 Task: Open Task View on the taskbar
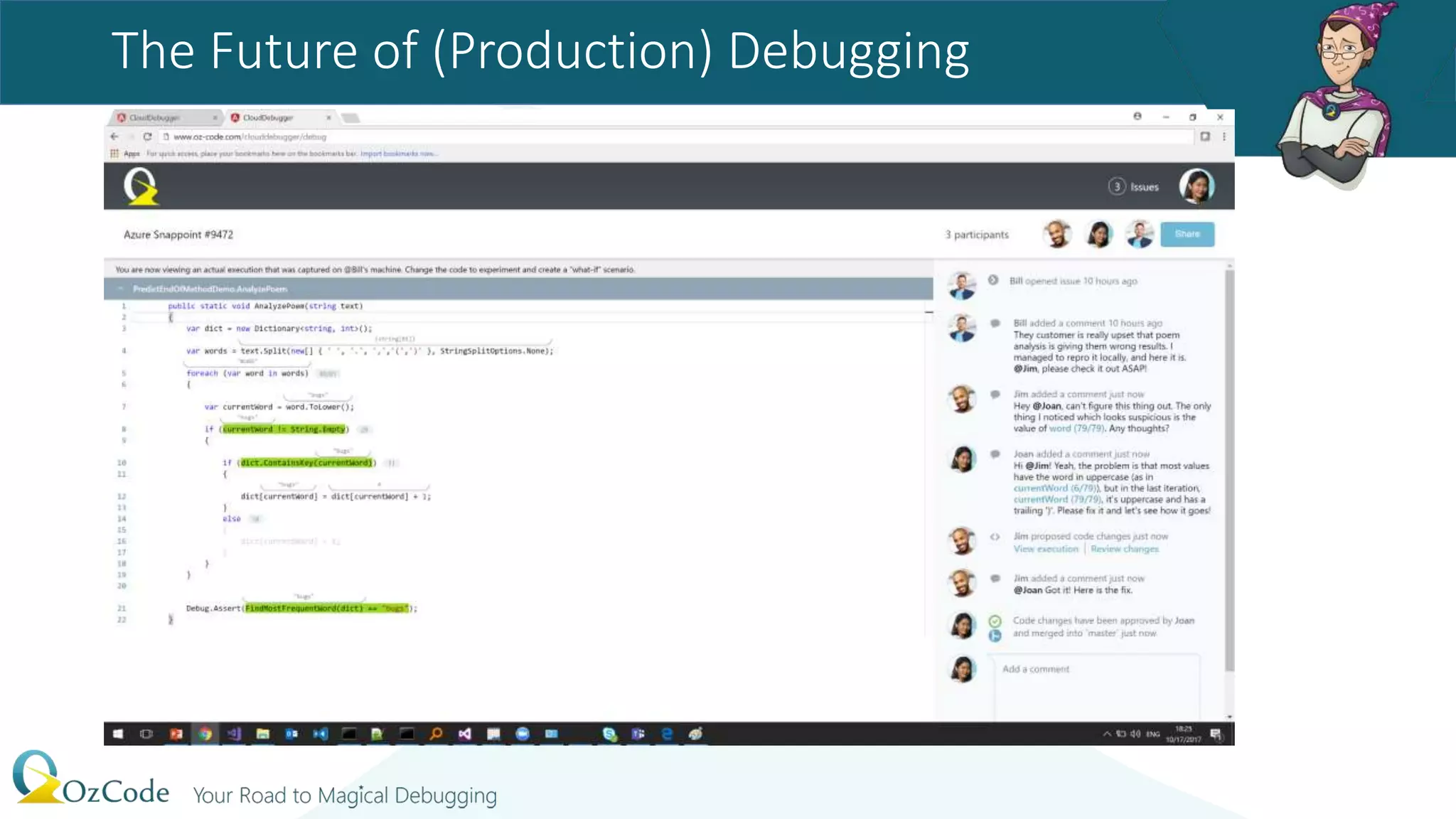146,734
